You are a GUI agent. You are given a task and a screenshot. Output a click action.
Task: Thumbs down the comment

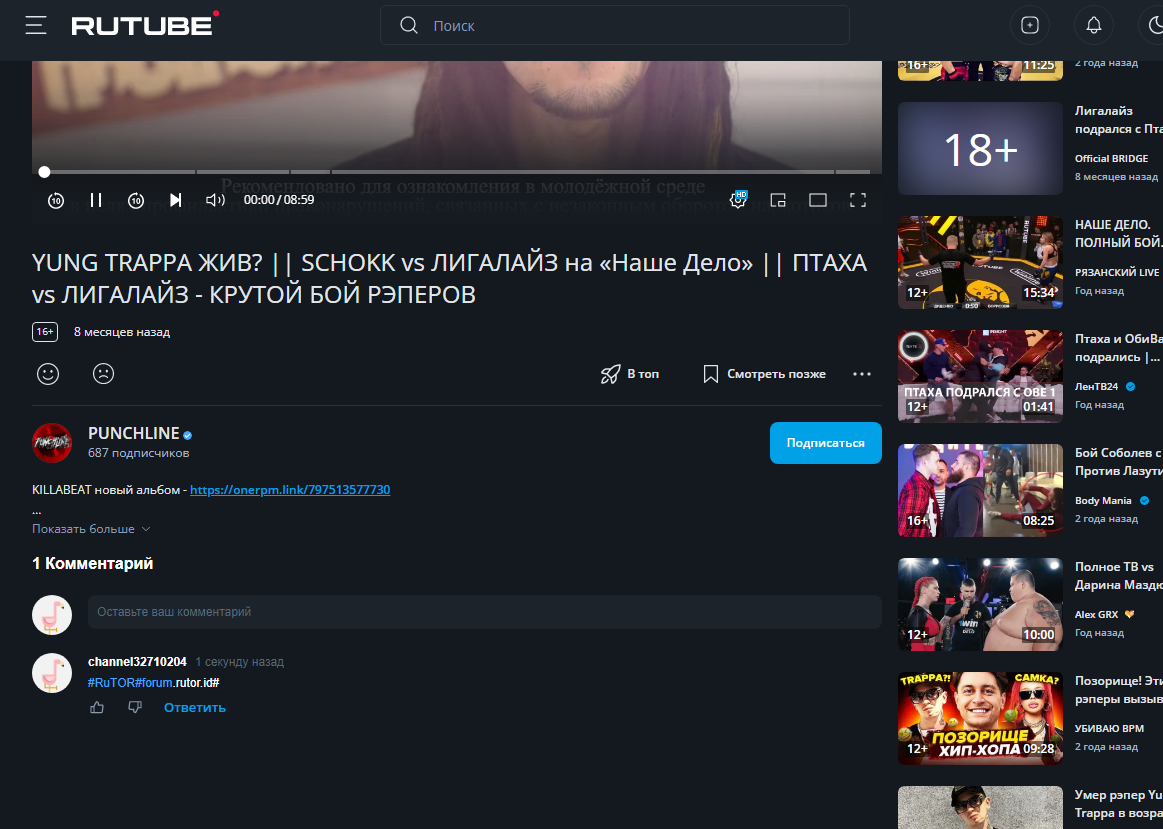point(135,707)
